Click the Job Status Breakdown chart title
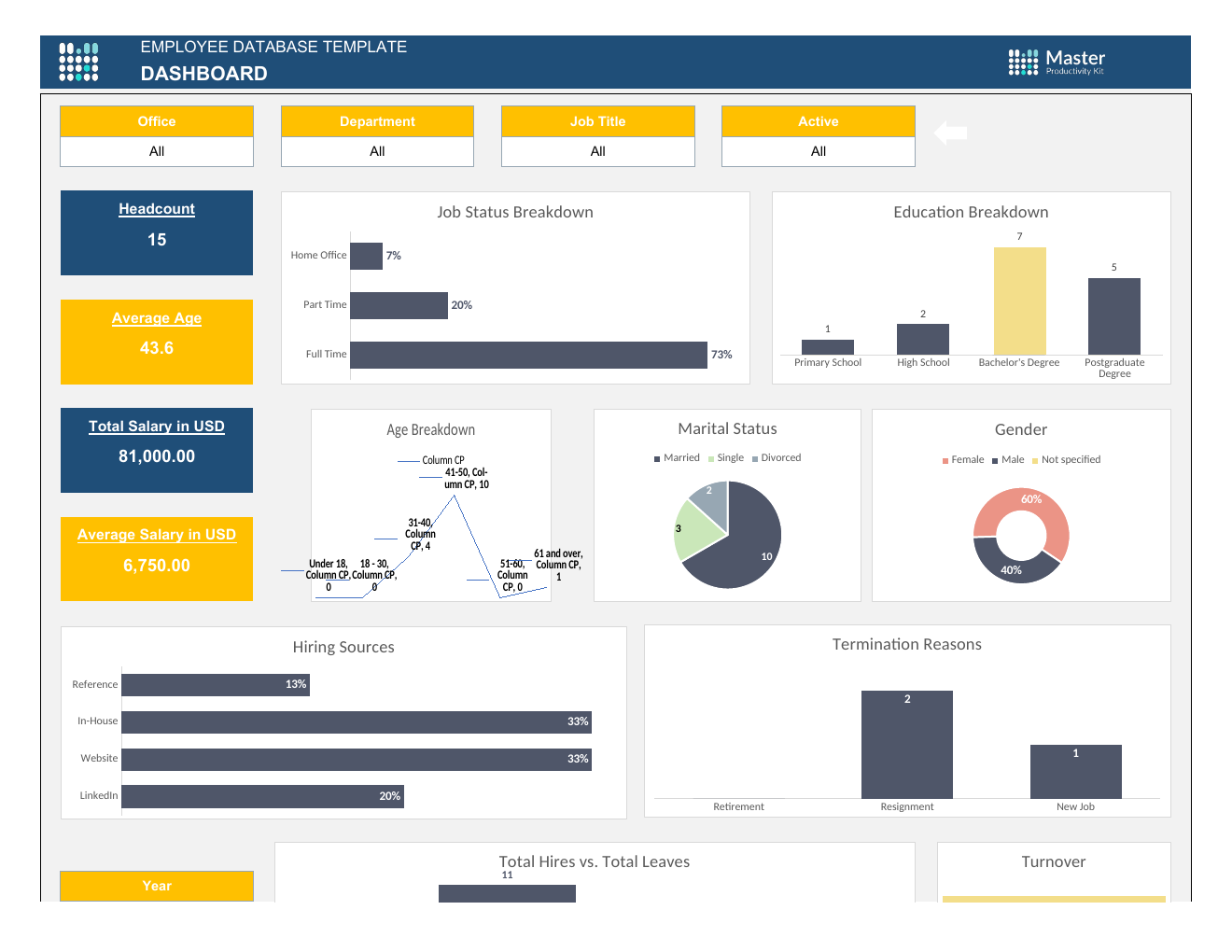This screenshot has width=1232, height=952. click(515, 213)
